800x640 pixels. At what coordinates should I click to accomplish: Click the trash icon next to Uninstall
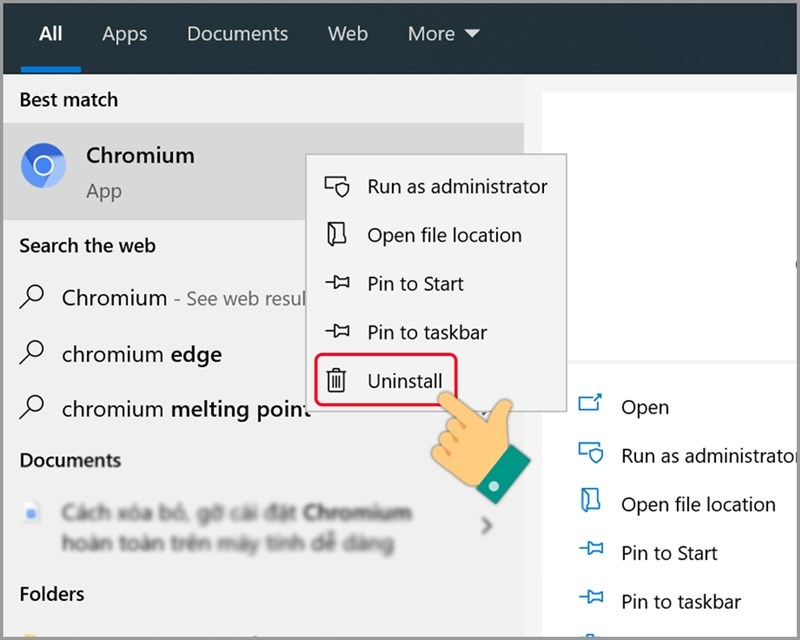pyautogui.click(x=335, y=380)
